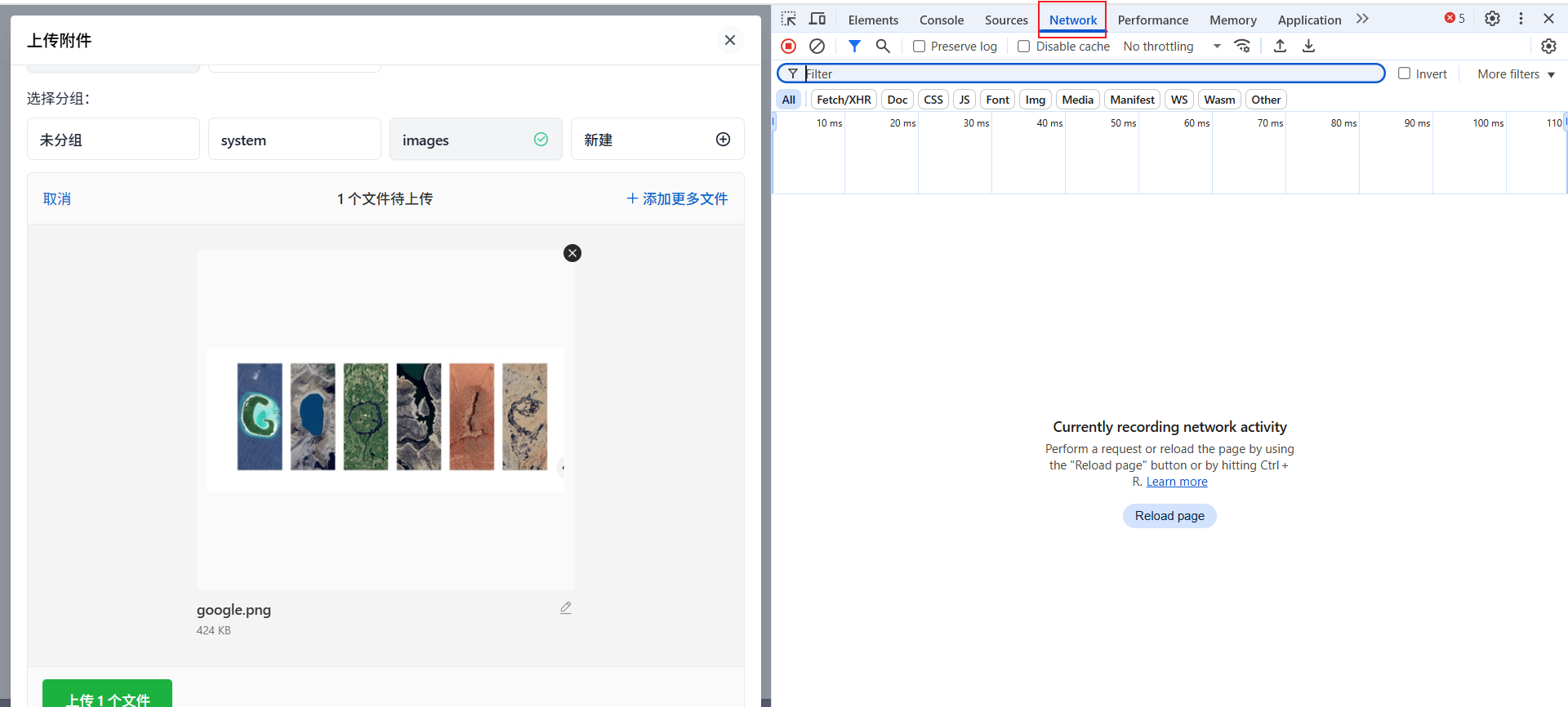Image resolution: width=1568 pixels, height=707 pixels.
Task: Toggle the network filter funnel icon
Action: click(x=854, y=46)
